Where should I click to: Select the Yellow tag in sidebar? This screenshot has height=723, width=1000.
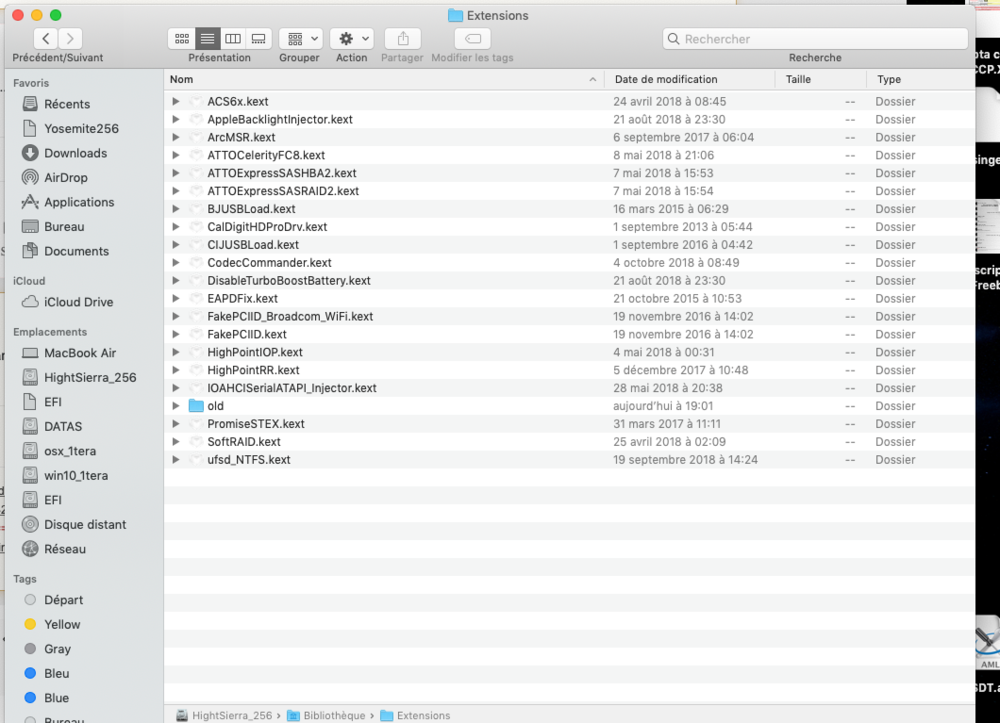[62, 624]
